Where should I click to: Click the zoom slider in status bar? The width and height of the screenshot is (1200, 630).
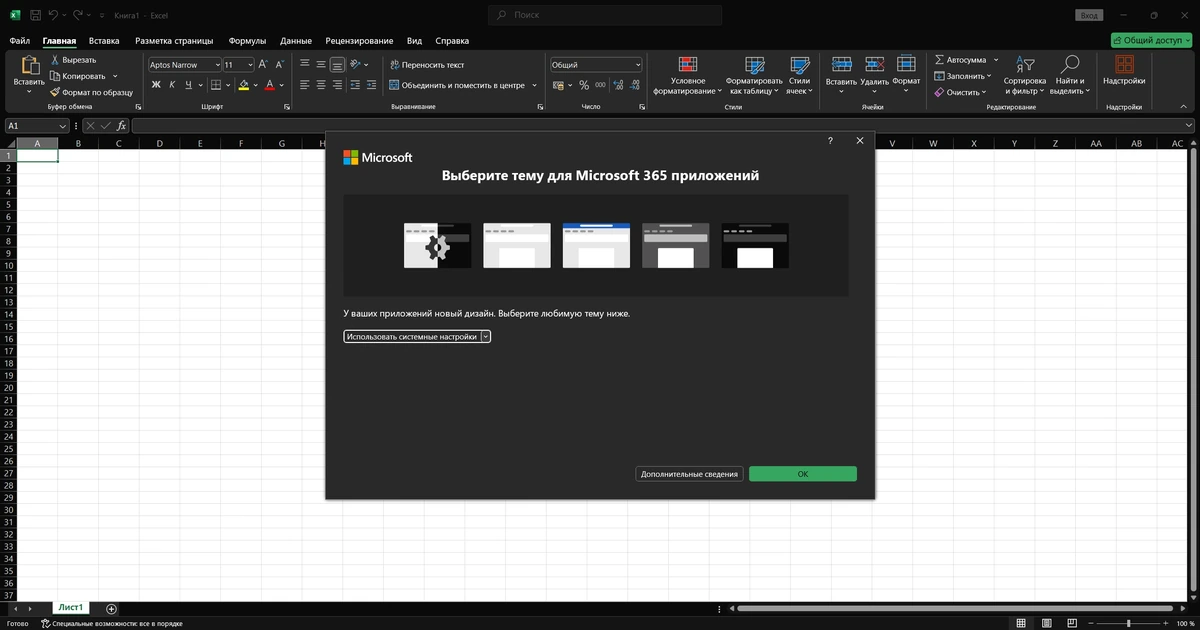(x=1128, y=623)
